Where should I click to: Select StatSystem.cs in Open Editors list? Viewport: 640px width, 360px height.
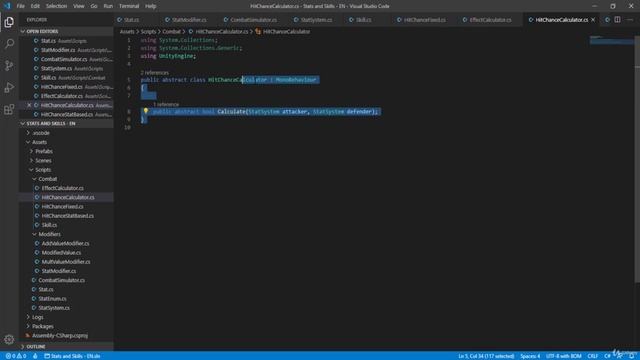[x=67, y=69]
